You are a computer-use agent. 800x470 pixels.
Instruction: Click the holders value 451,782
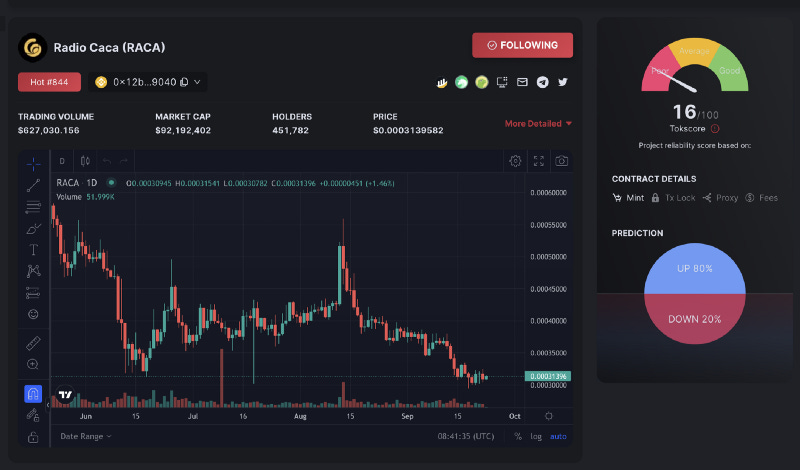pos(290,131)
